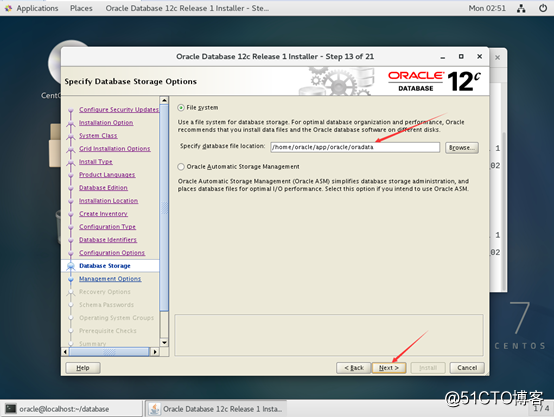Switch to oracle@localhost terminal in taskbar
The image size is (554, 417).
[72, 409]
